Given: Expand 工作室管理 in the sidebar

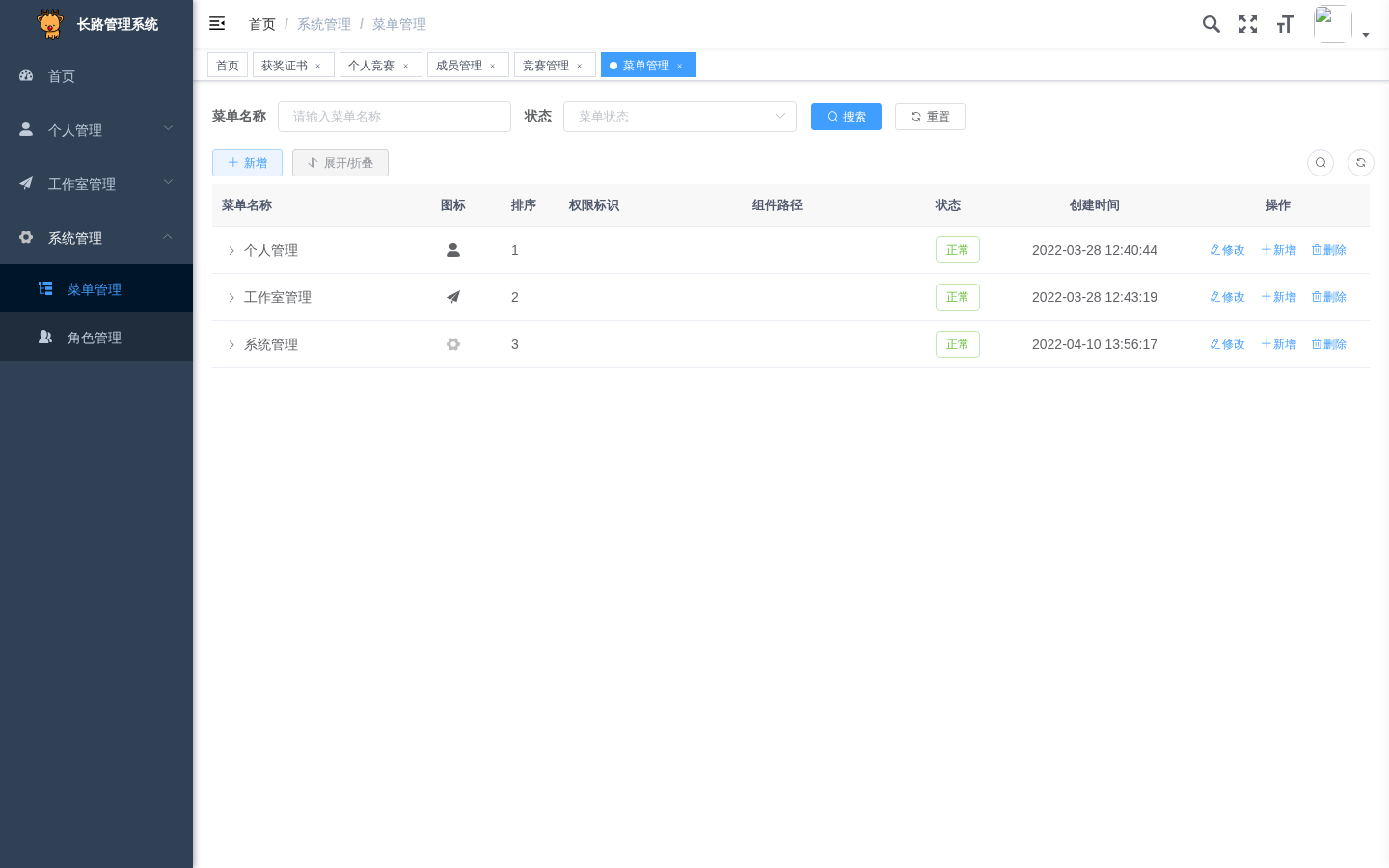Looking at the screenshot, I should coord(96,183).
